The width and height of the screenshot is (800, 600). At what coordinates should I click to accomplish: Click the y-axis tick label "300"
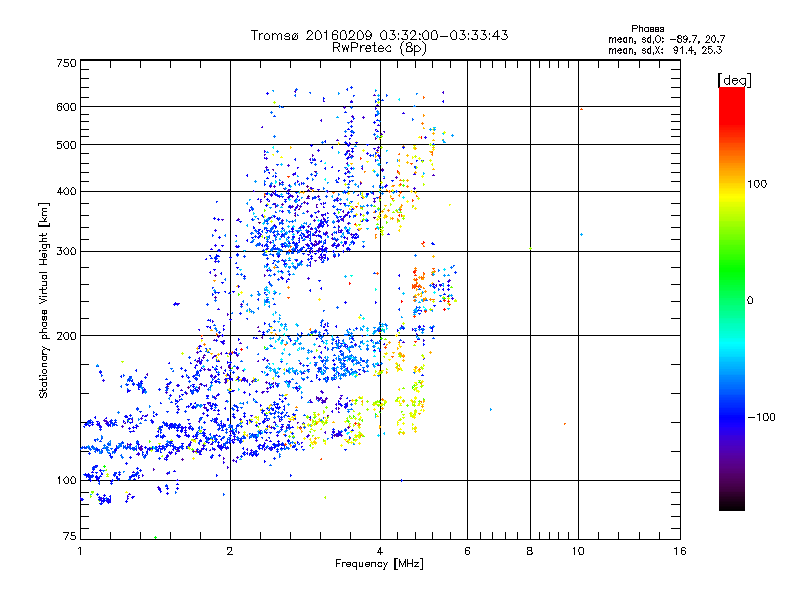point(66,252)
